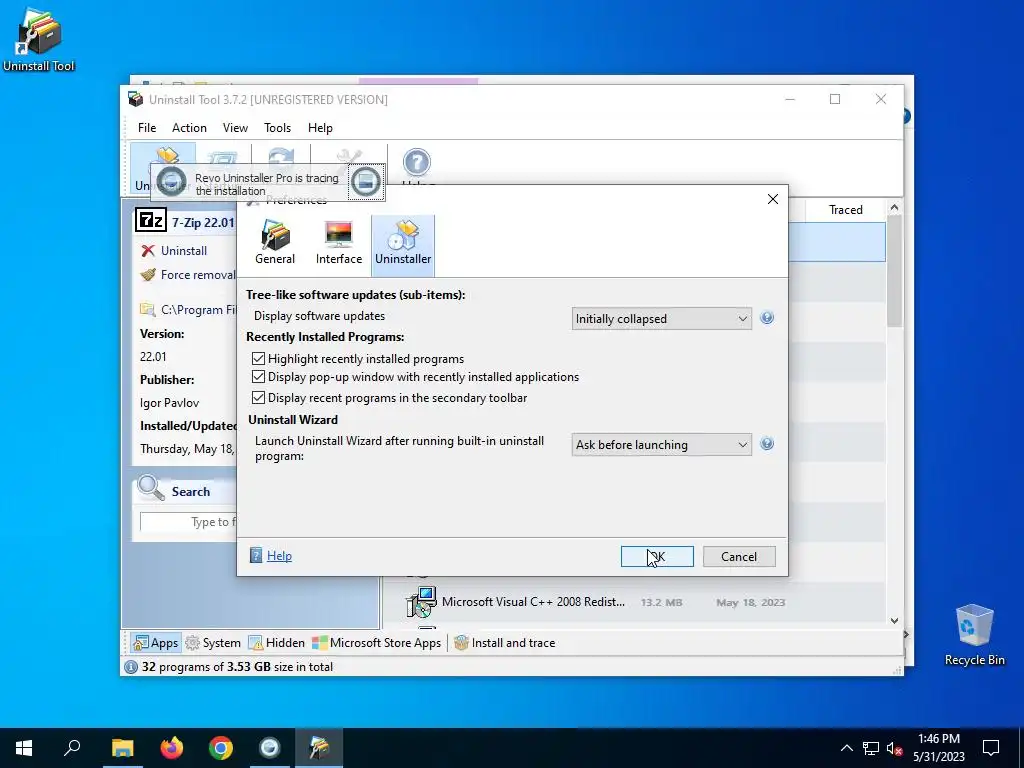The image size is (1024, 768).
Task: Open the C:\Program Files folder path
Action: click(199, 310)
